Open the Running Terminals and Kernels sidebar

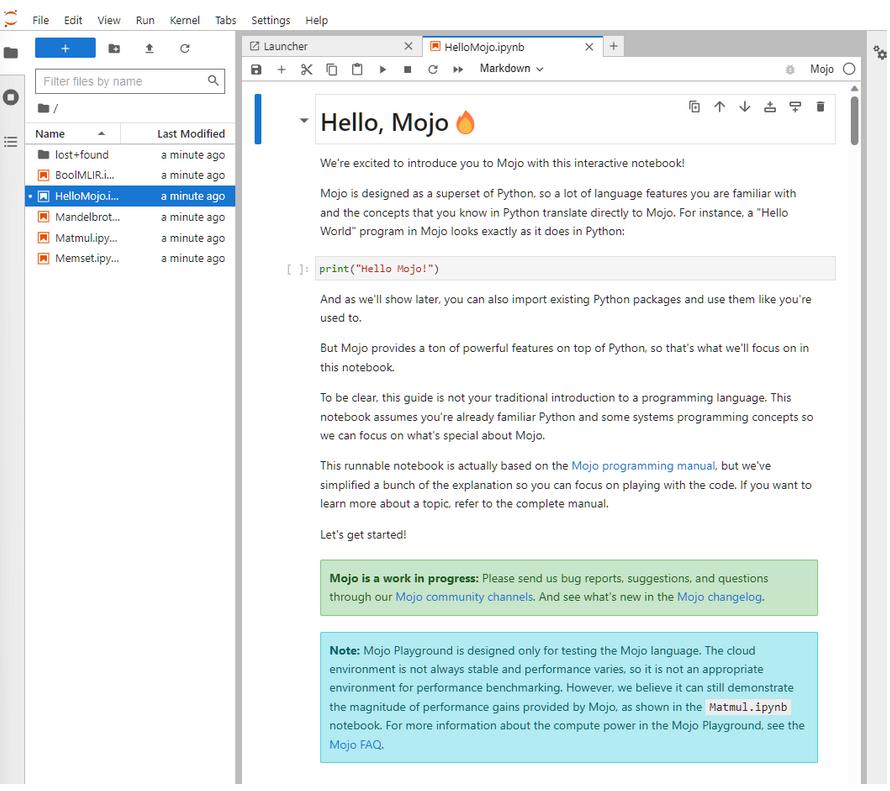coord(11,97)
